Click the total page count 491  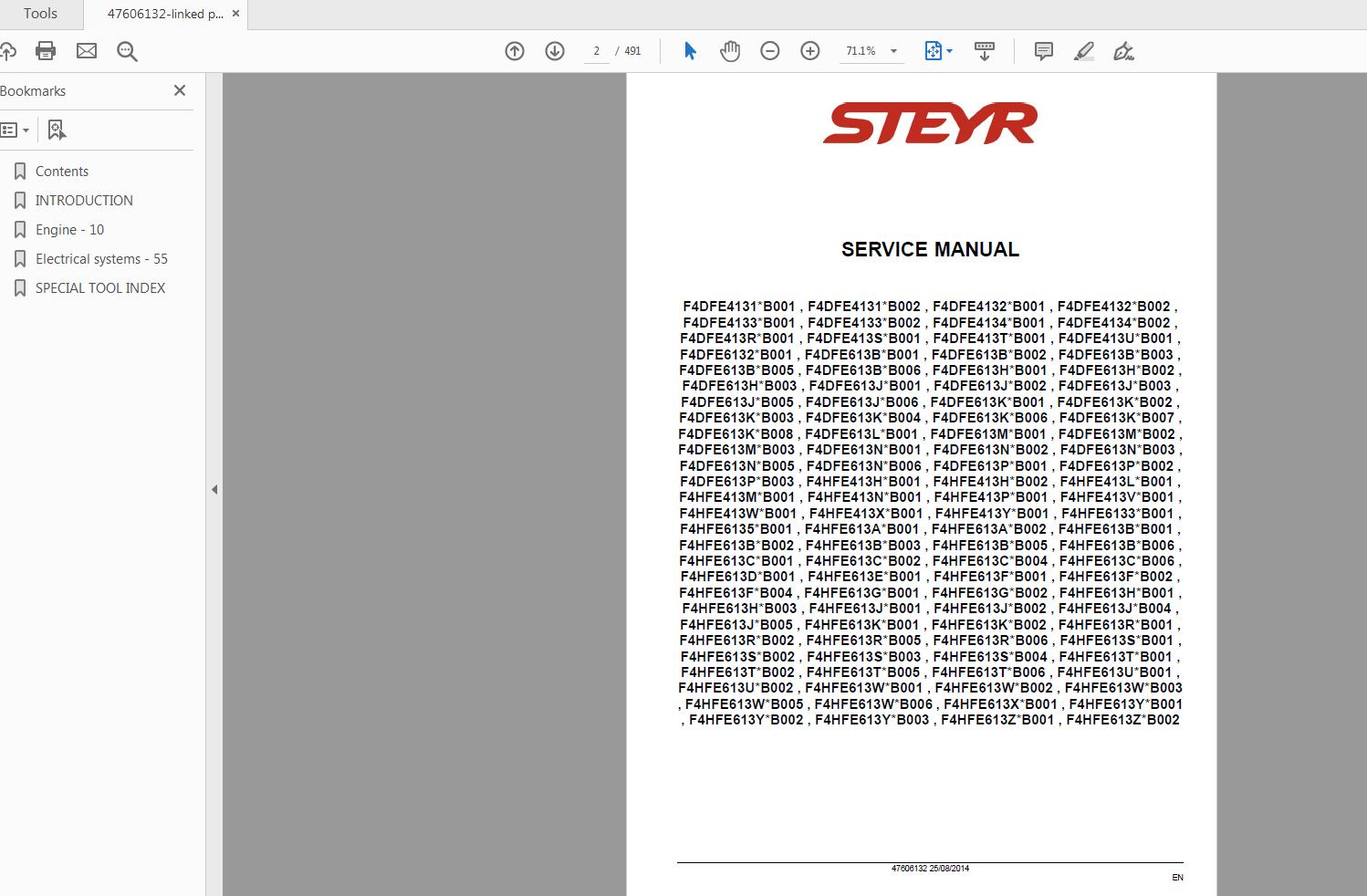coord(632,51)
